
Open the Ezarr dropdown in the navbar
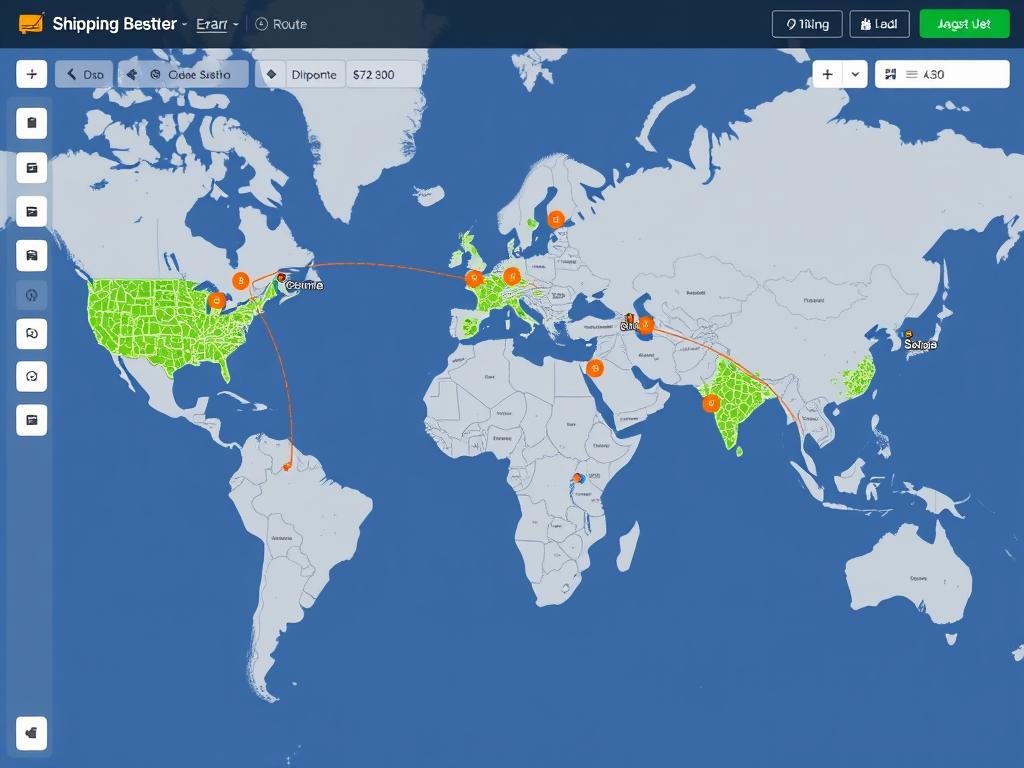[x=216, y=24]
